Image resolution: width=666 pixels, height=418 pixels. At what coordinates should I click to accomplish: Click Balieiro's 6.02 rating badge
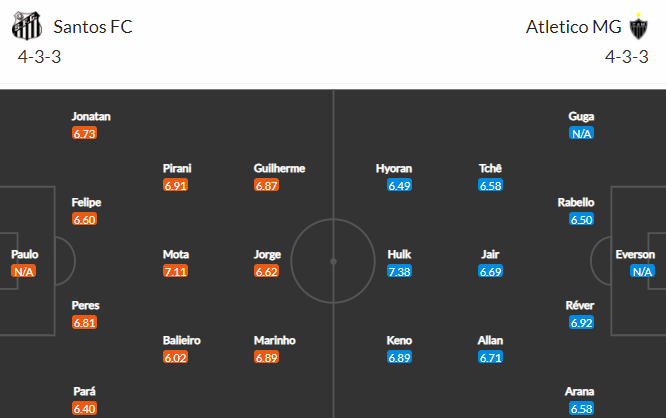pyautogui.click(x=175, y=358)
